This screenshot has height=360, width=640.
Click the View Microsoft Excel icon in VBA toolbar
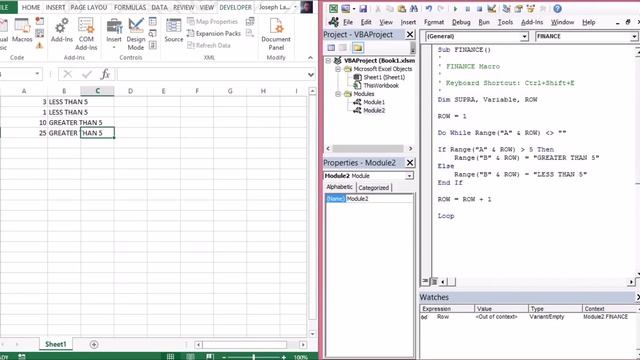click(x=333, y=8)
